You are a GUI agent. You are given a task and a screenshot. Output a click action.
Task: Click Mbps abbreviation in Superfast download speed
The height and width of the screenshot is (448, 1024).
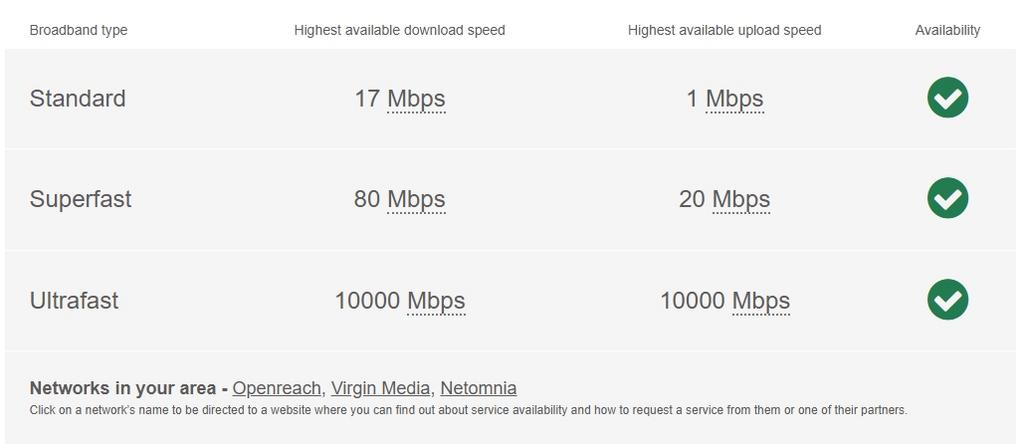click(x=416, y=200)
